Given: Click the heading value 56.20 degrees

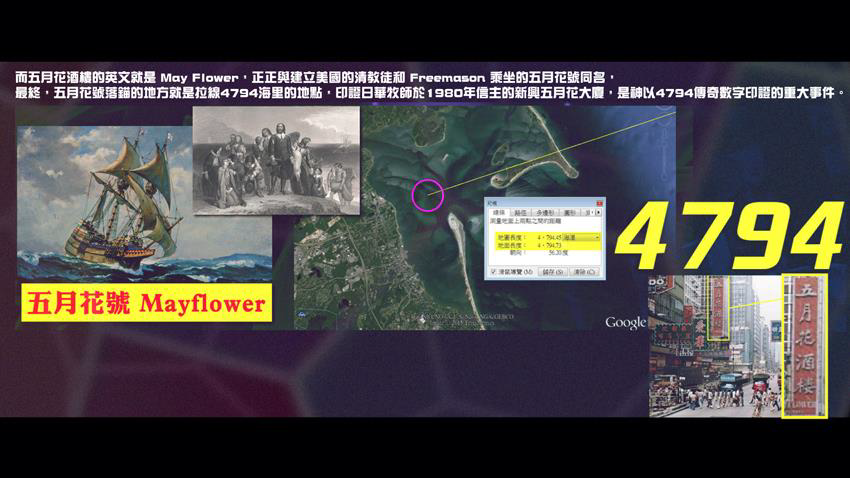Looking at the screenshot, I should (558, 253).
